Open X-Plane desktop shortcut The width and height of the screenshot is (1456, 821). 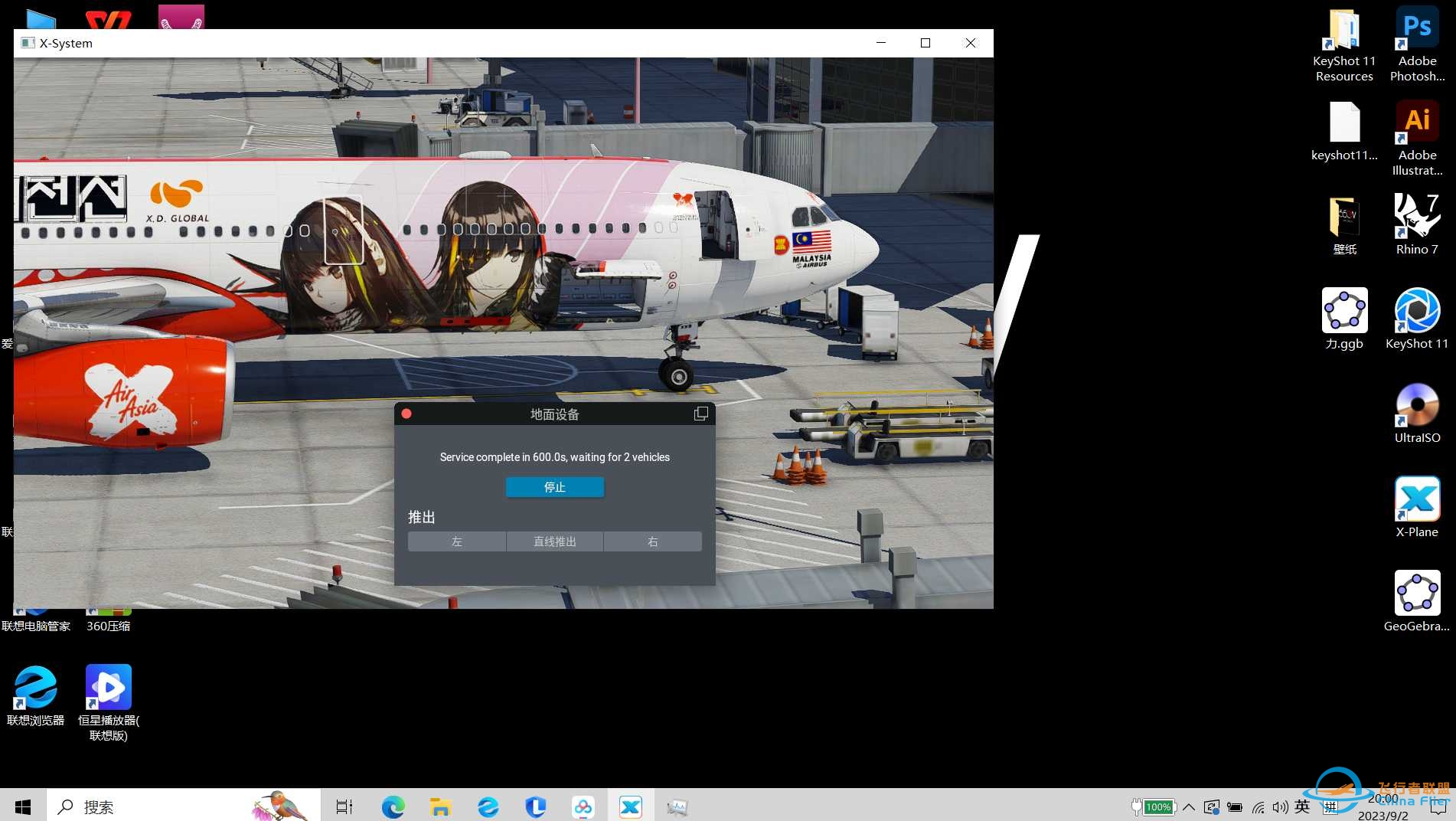(x=1417, y=508)
